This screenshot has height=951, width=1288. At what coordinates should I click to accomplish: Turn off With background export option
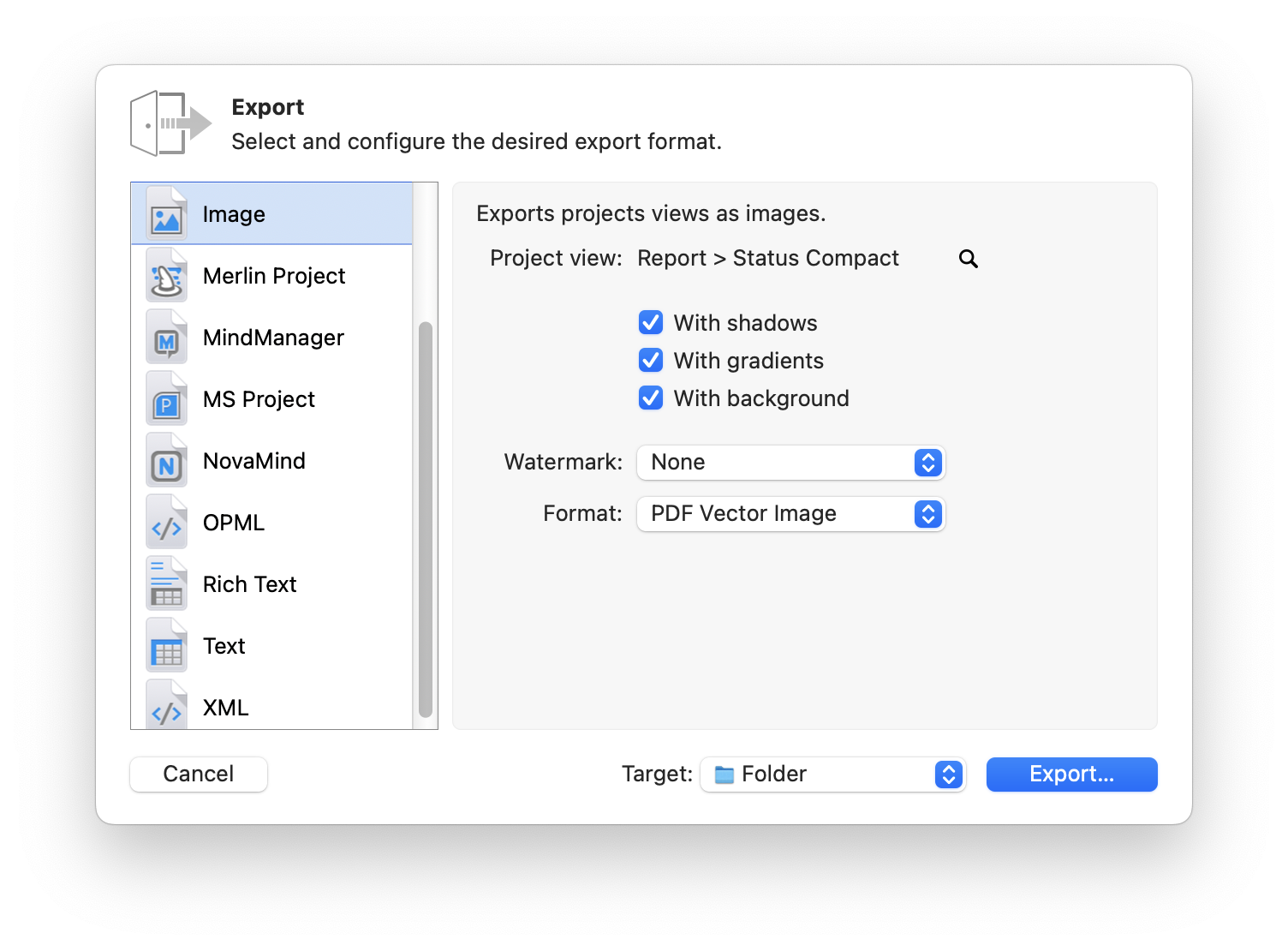pos(651,398)
